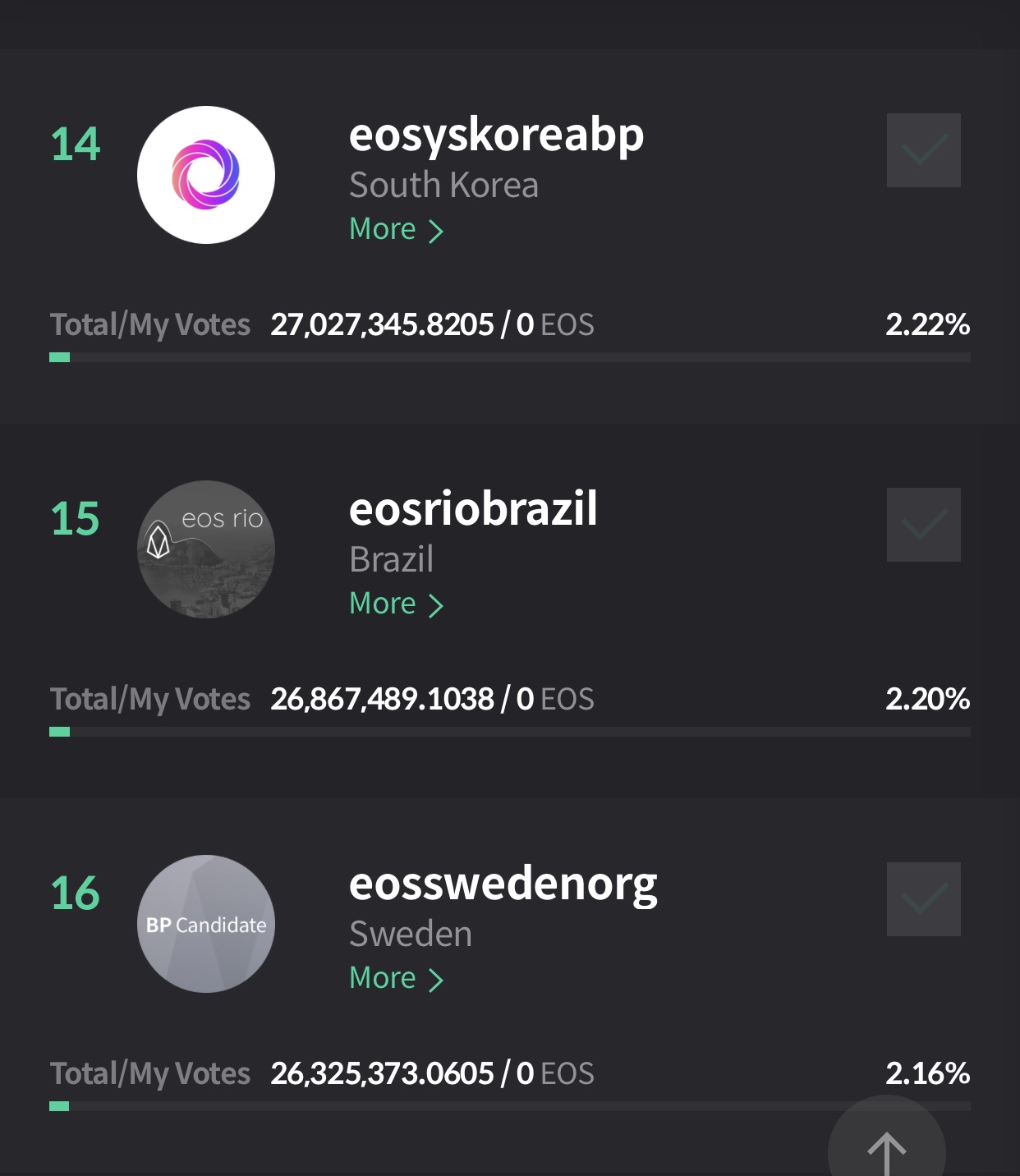Tap the chevron arrow beside eosyskoreabp More

[x=436, y=232]
